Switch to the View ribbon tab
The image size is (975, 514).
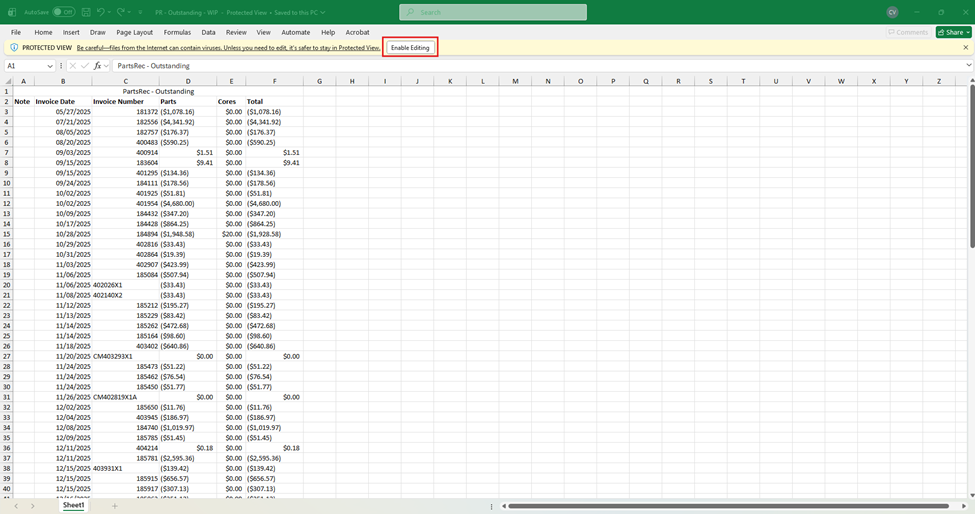[x=264, y=32]
